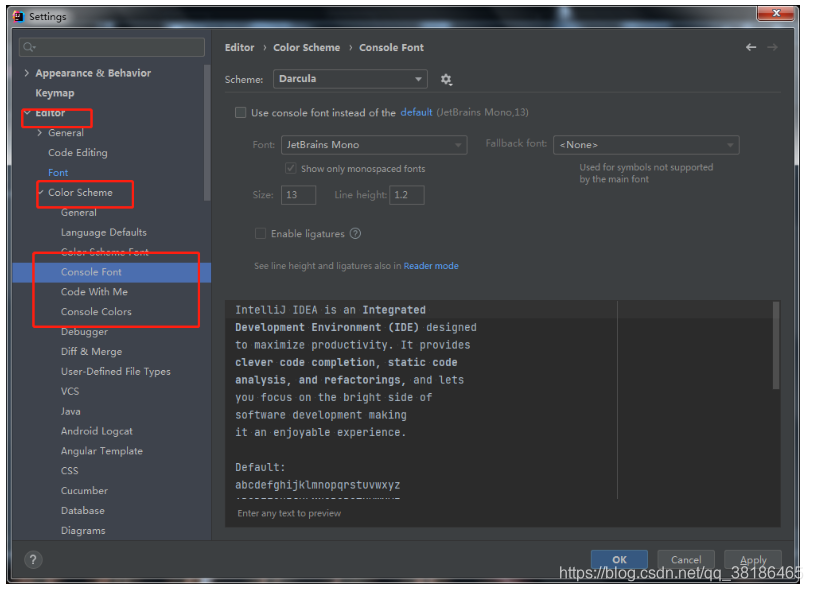This screenshot has height=592, width=813.
Task: Select Debugger color settings
Action: pyautogui.click(x=85, y=332)
